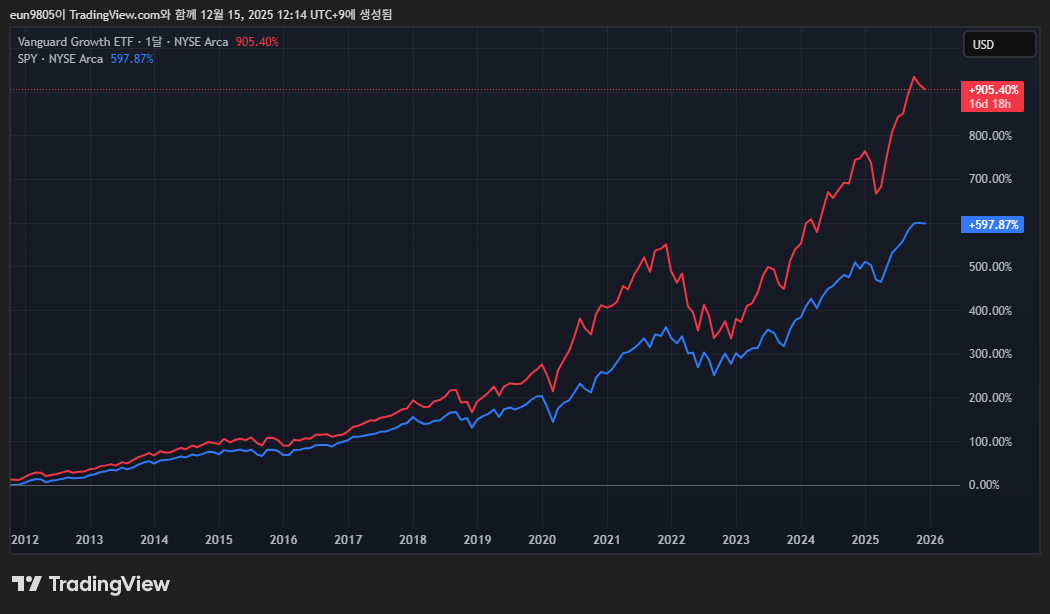1050x614 pixels.
Task: Click the 800.00% axis label
Action: tap(990, 136)
